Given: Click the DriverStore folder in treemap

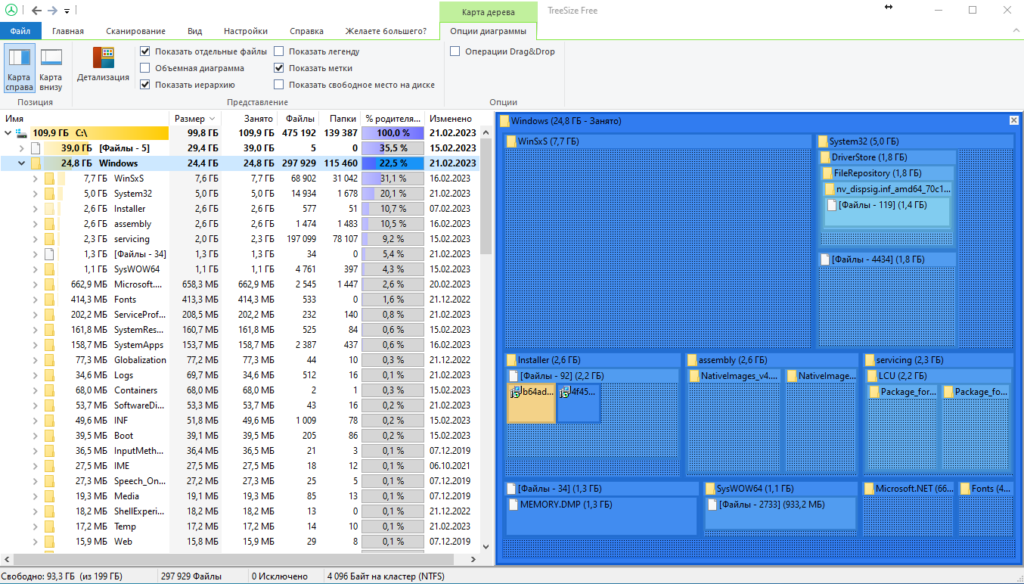Looking at the screenshot, I should 888,157.
